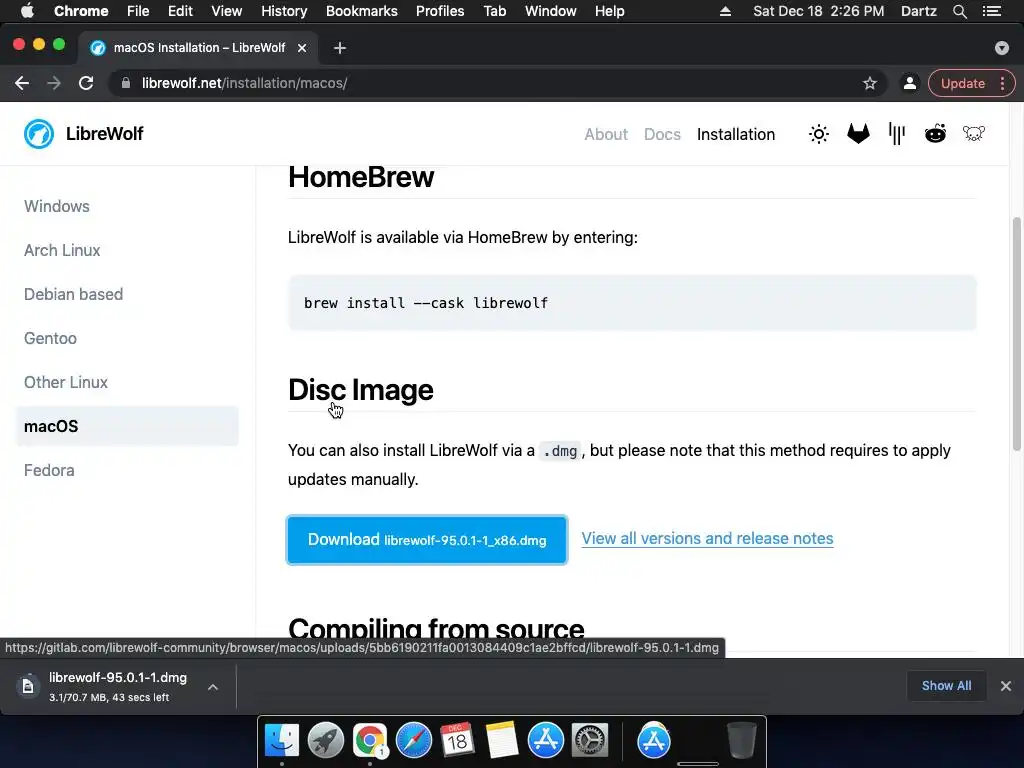The image size is (1024, 768).
Task: Click Download librewolf-95.0.1-1_x86.dmg button
Action: pos(427,540)
